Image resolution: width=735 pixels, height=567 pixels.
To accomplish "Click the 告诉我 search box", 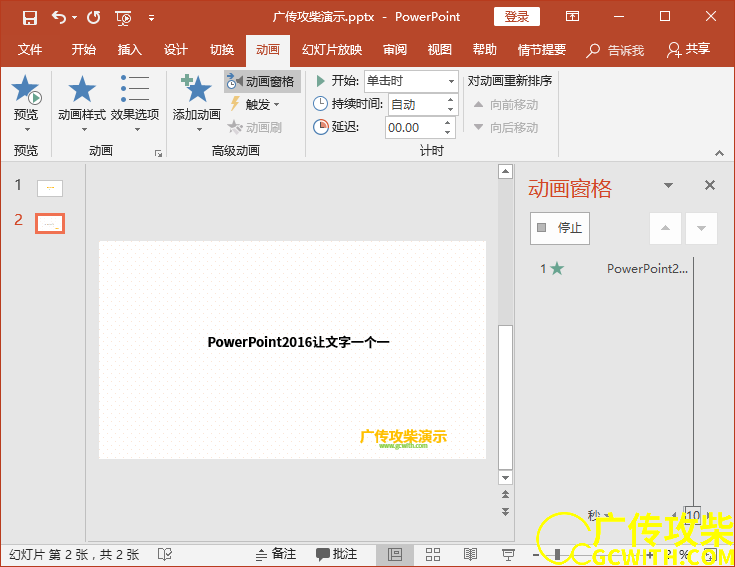I will (615, 50).
